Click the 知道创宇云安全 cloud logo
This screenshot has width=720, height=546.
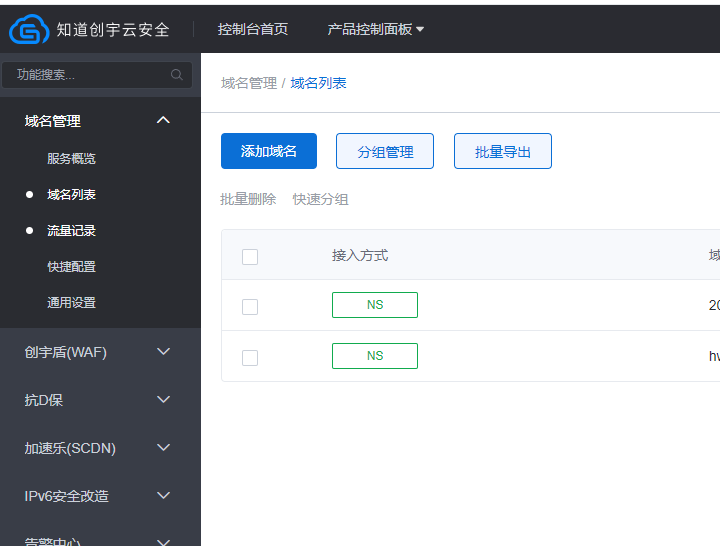[x=29, y=29]
